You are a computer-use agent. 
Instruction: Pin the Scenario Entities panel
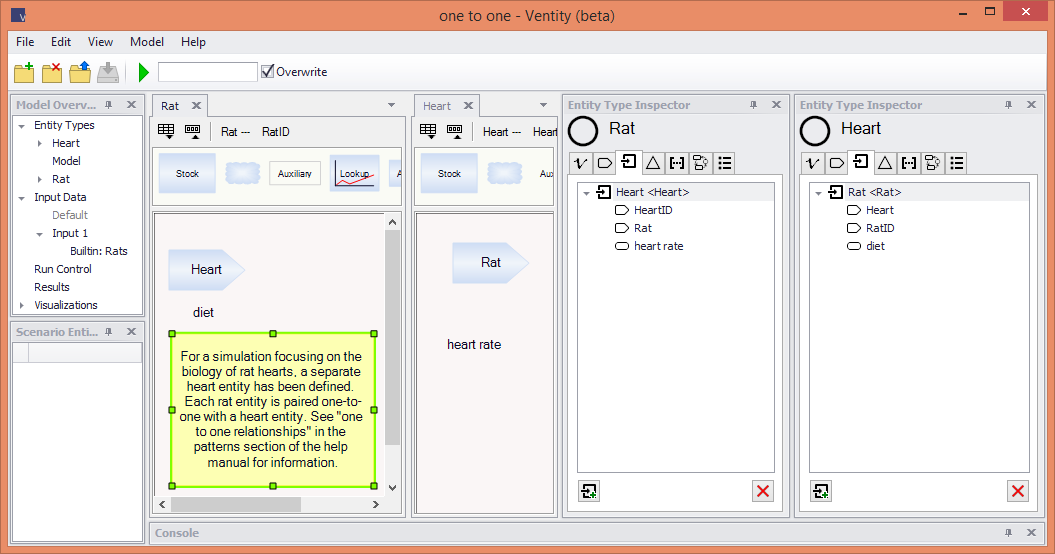(x=108, y=332)
